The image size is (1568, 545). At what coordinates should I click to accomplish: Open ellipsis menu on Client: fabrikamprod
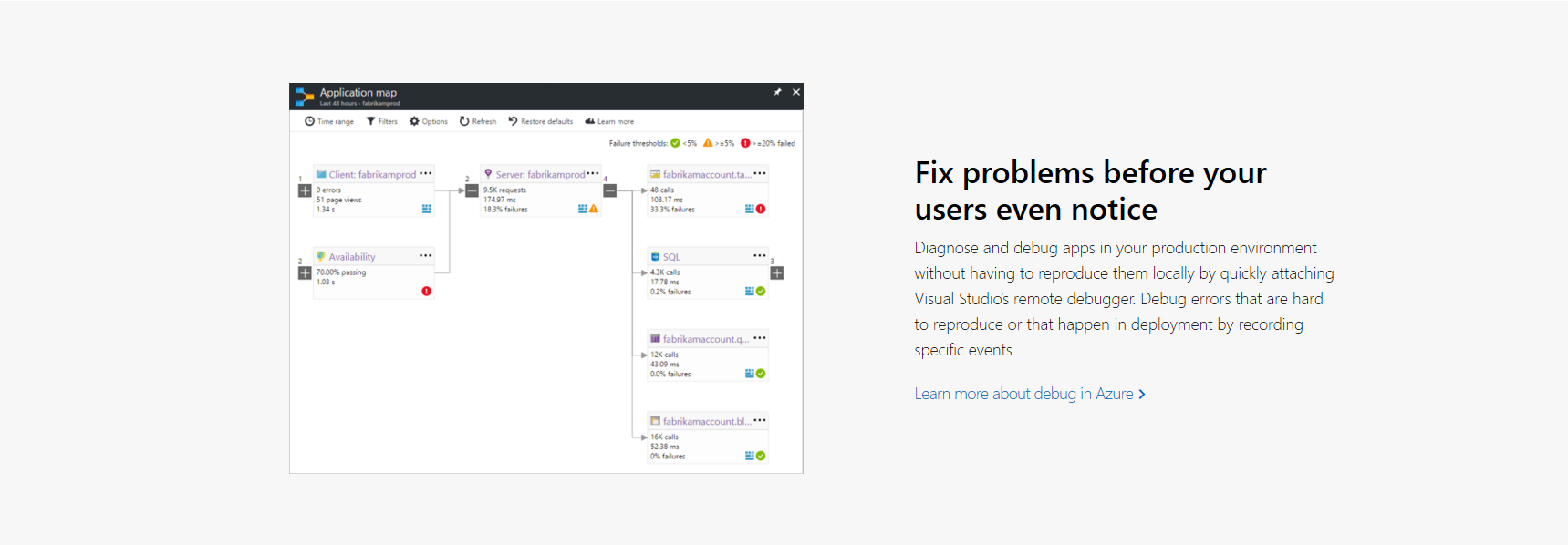click(x=425, y=173)
